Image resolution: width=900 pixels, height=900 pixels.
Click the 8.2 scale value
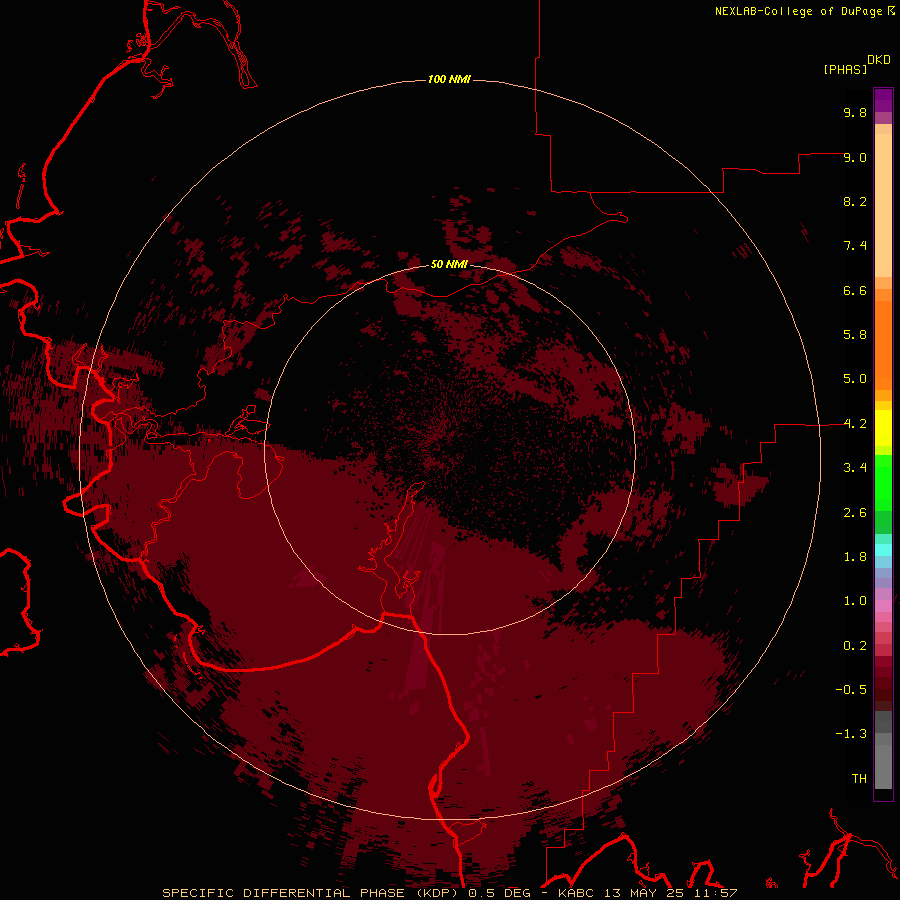(855, 201)
